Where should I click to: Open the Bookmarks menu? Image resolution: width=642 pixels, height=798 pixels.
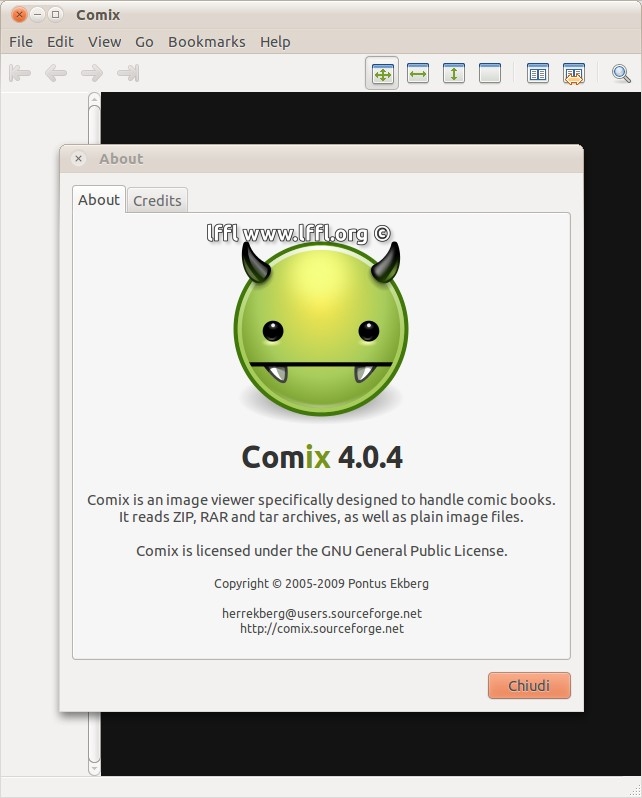(x=207, y=42)
